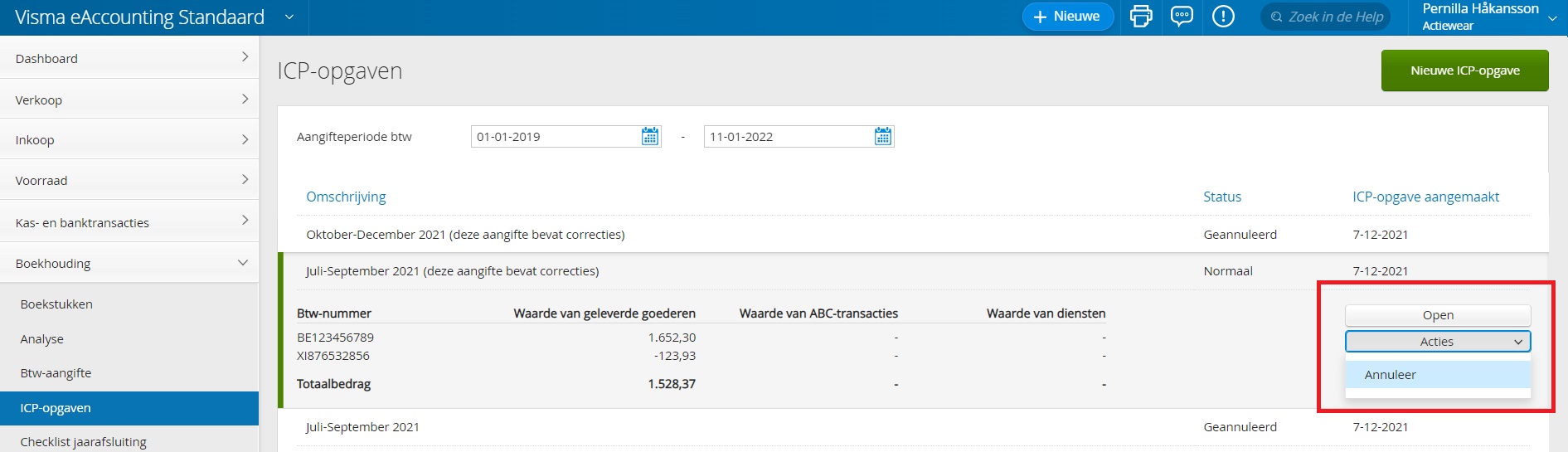
Task: Click the Zoek in de Help search field
Action: 1335,17
